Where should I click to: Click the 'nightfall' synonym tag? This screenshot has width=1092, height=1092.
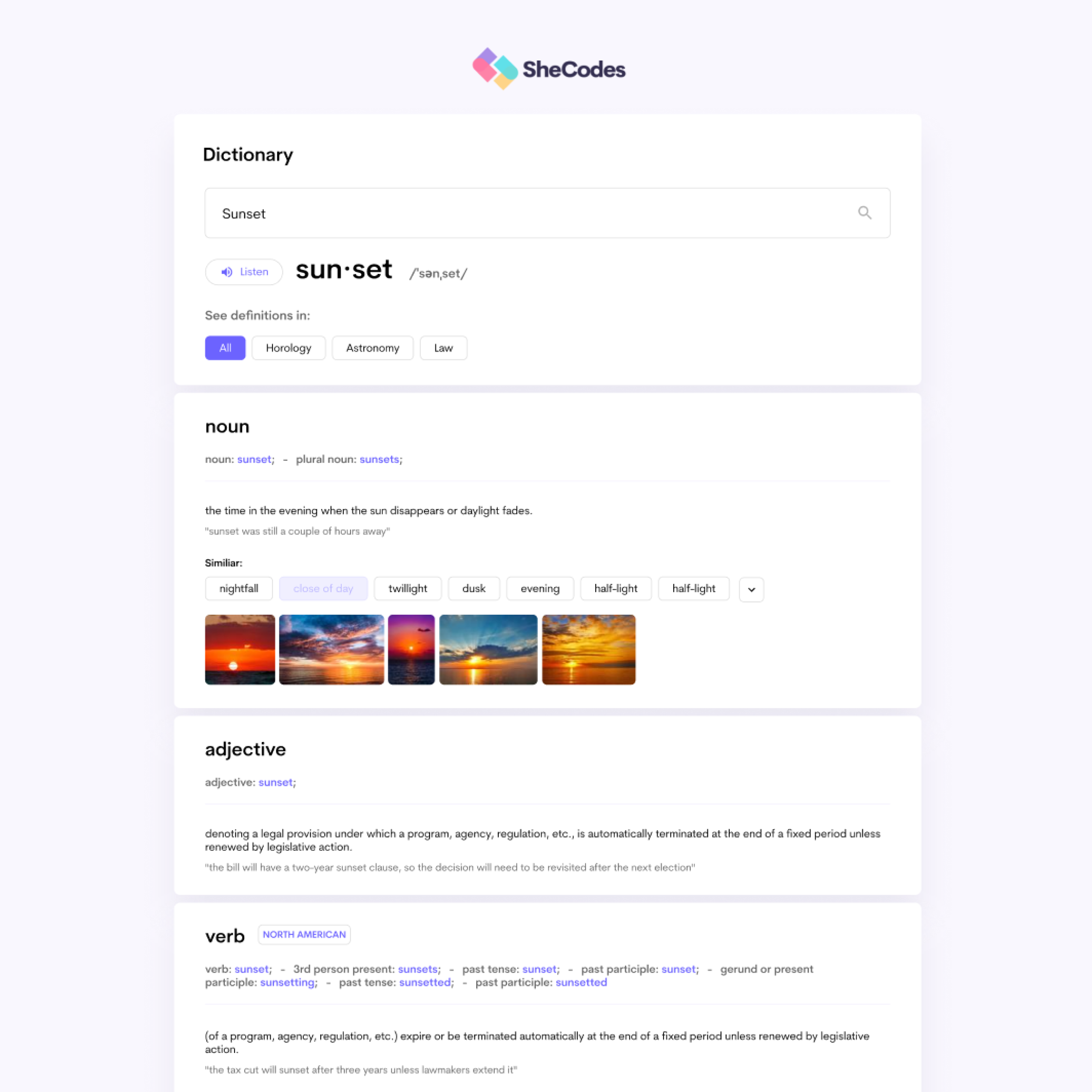coord(238,588)
